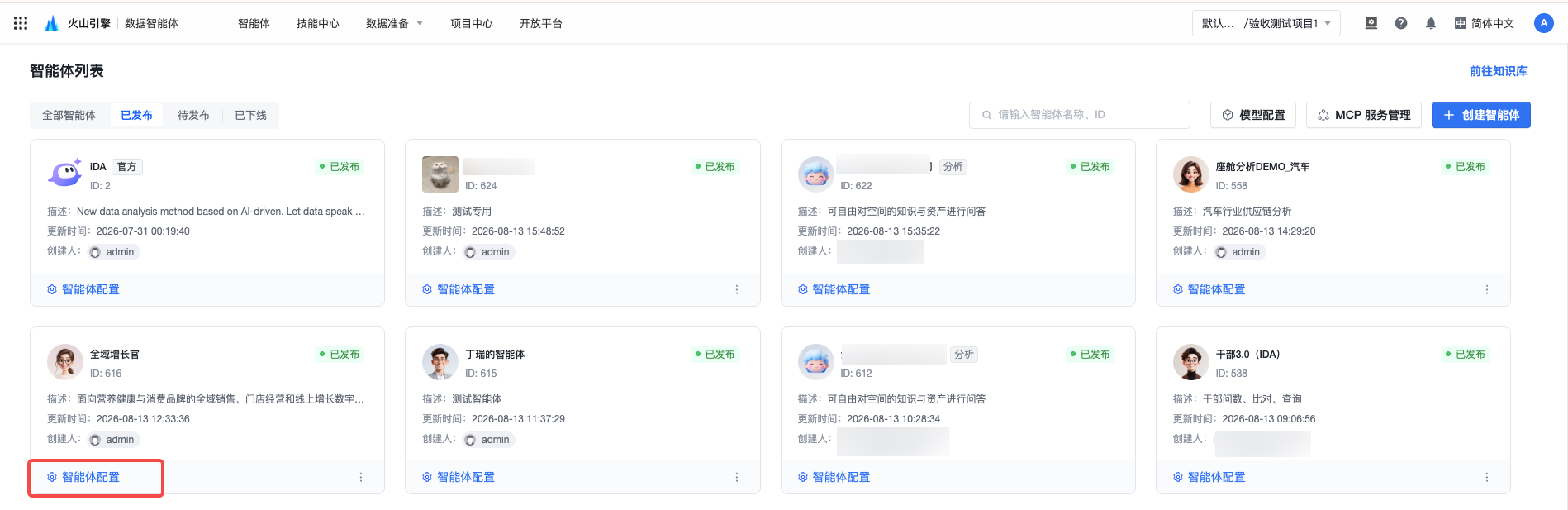Open the 智能体 top menu
Screen dimensions: 1568x510
(x=254, y=23)
